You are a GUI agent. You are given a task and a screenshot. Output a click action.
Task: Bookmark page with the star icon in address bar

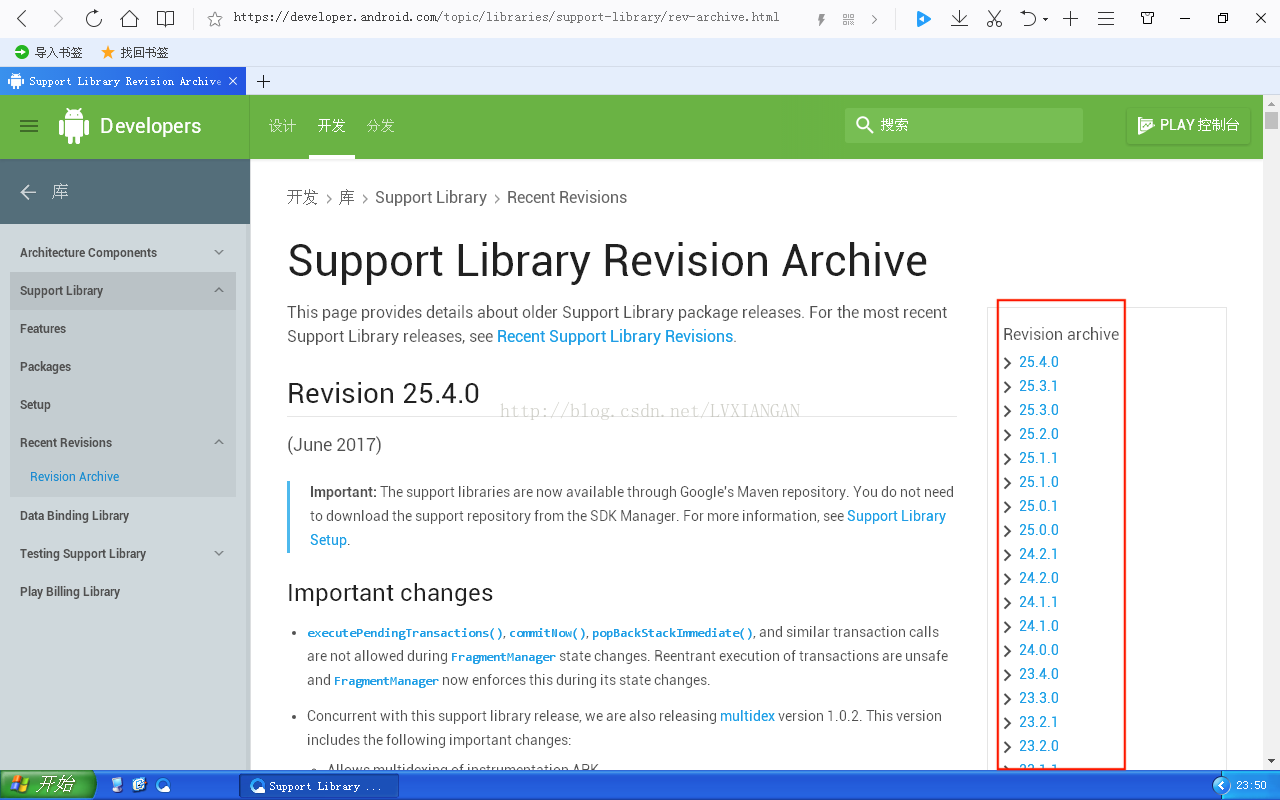point(214,18)
